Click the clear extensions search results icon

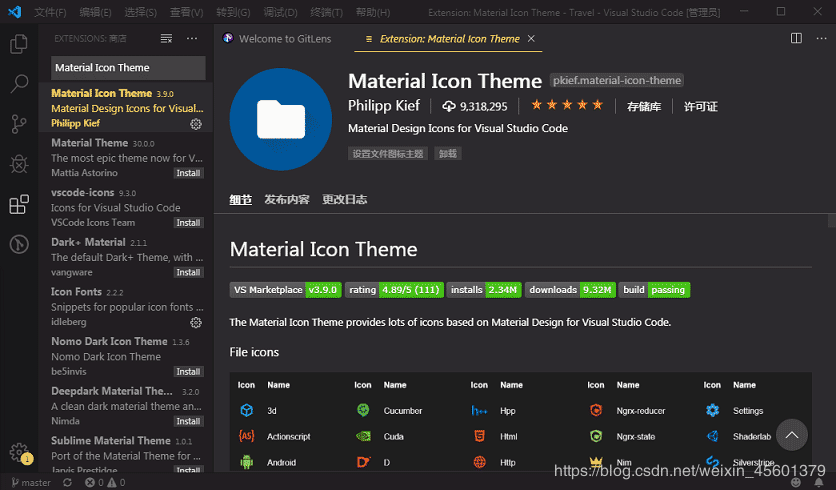[166, 38]
